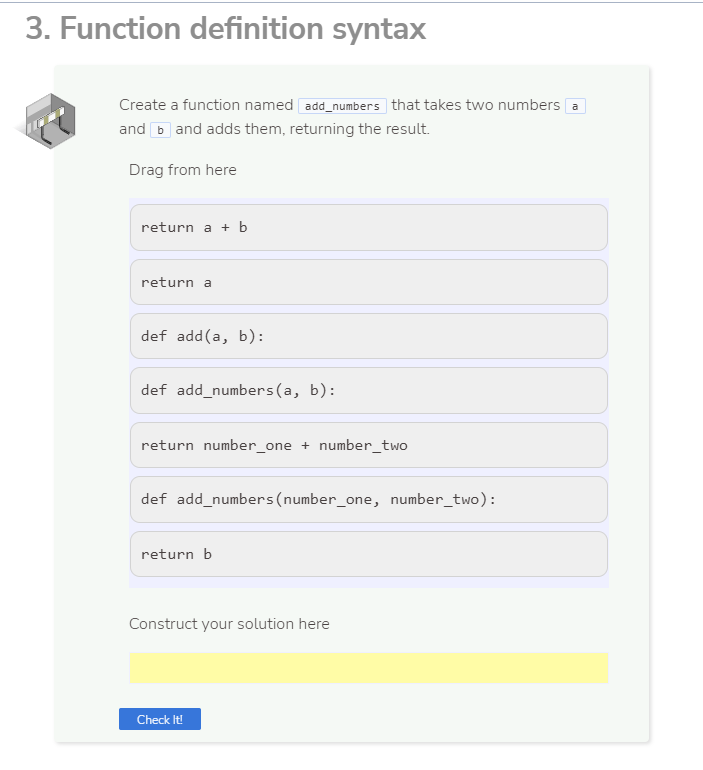
Task: Click the lavender gap below 'return b' block
Action: (x=369, y=582)
